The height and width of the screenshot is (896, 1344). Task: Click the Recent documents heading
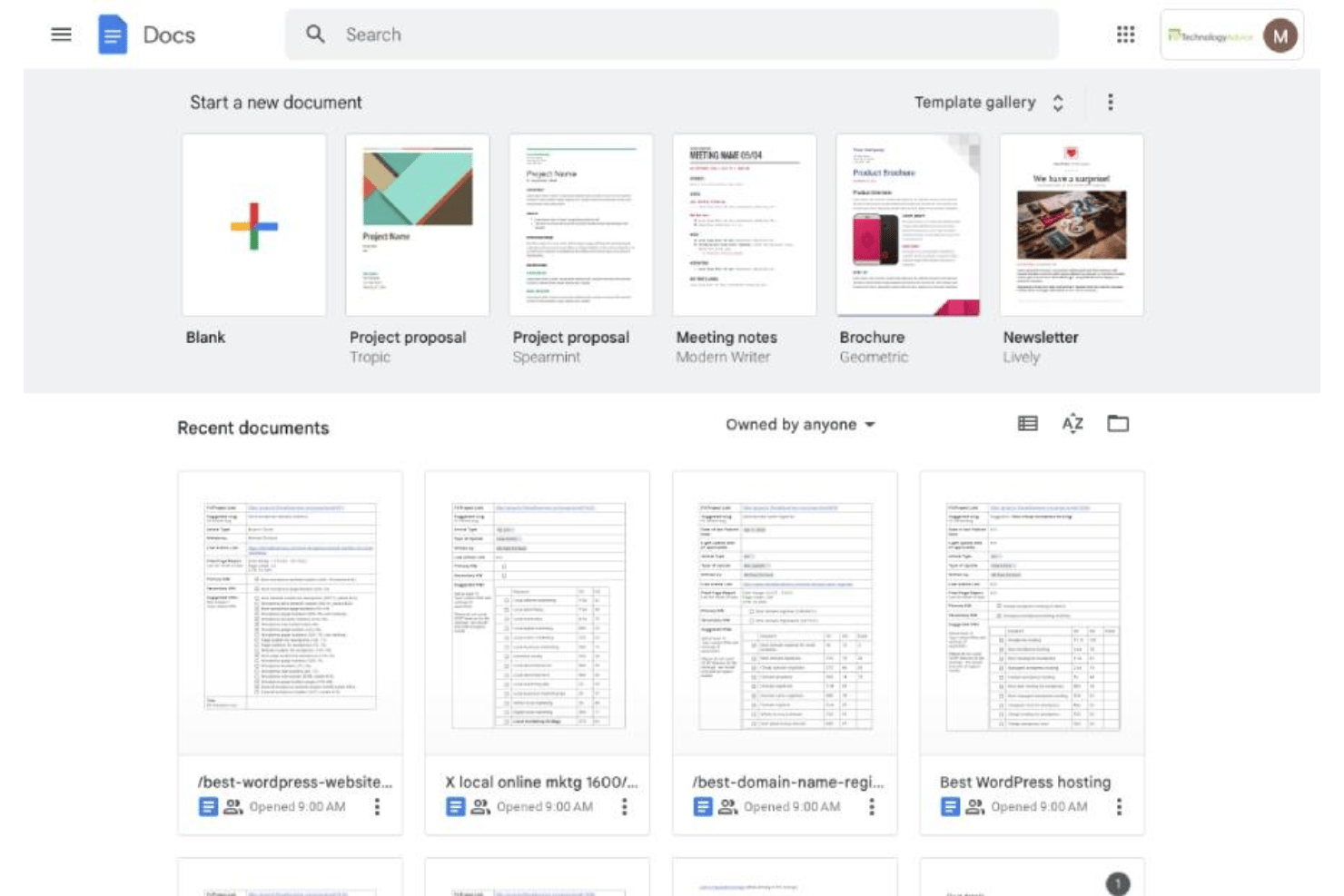[x=253, y=428]
